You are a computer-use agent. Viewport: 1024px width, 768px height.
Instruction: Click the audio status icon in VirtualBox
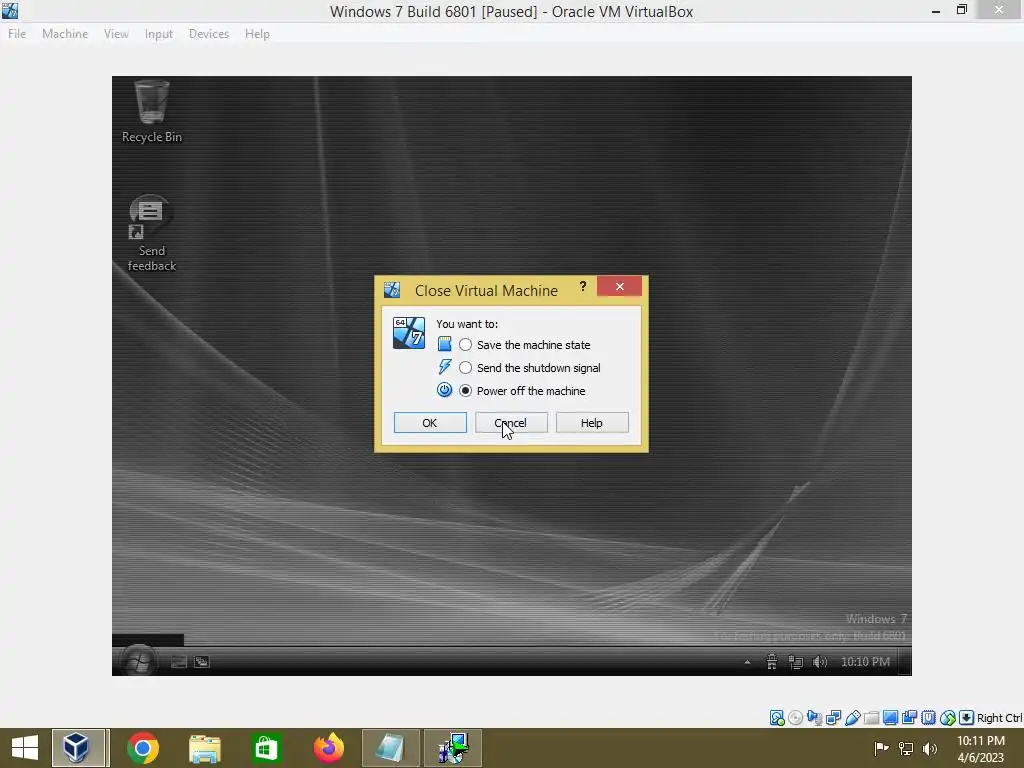click(x=814, y=718)
